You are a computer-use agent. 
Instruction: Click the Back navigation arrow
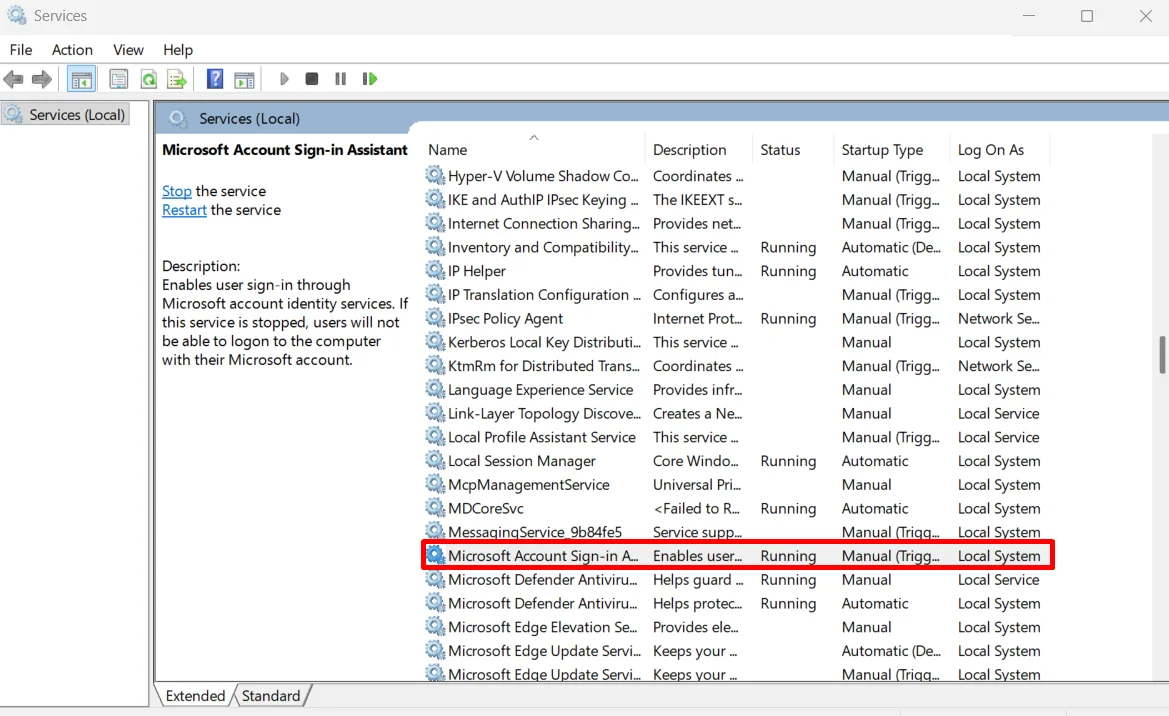click(x=13, y=79)
